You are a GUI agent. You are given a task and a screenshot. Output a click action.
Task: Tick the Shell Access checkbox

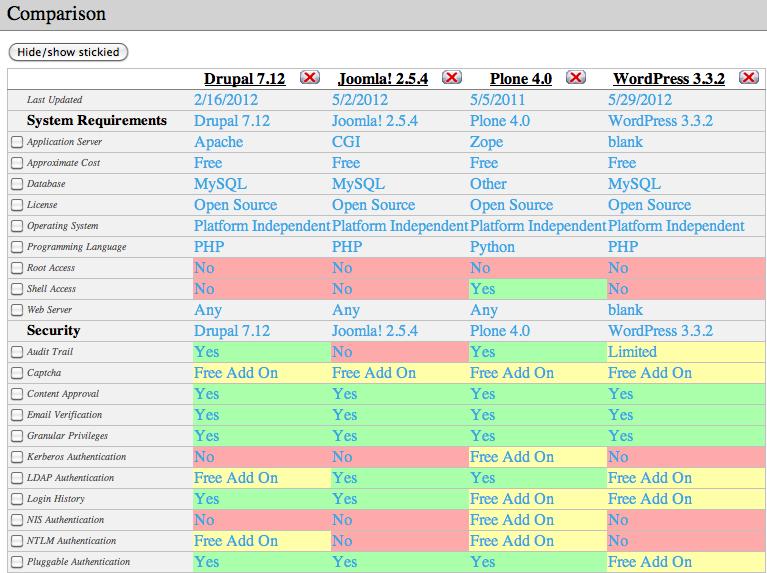(17, 289)
